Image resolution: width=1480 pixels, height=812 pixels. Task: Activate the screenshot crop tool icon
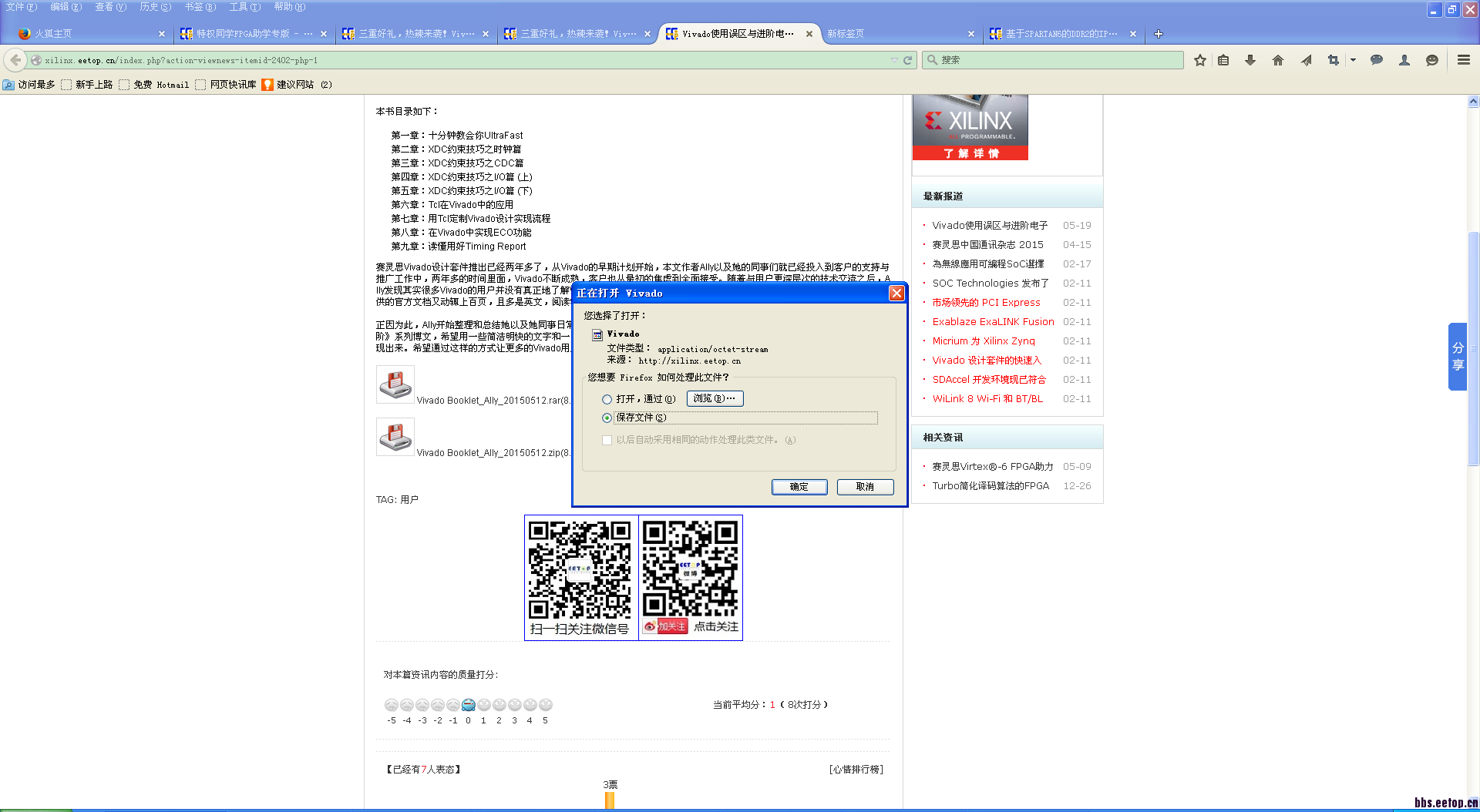pos(1334,60)
